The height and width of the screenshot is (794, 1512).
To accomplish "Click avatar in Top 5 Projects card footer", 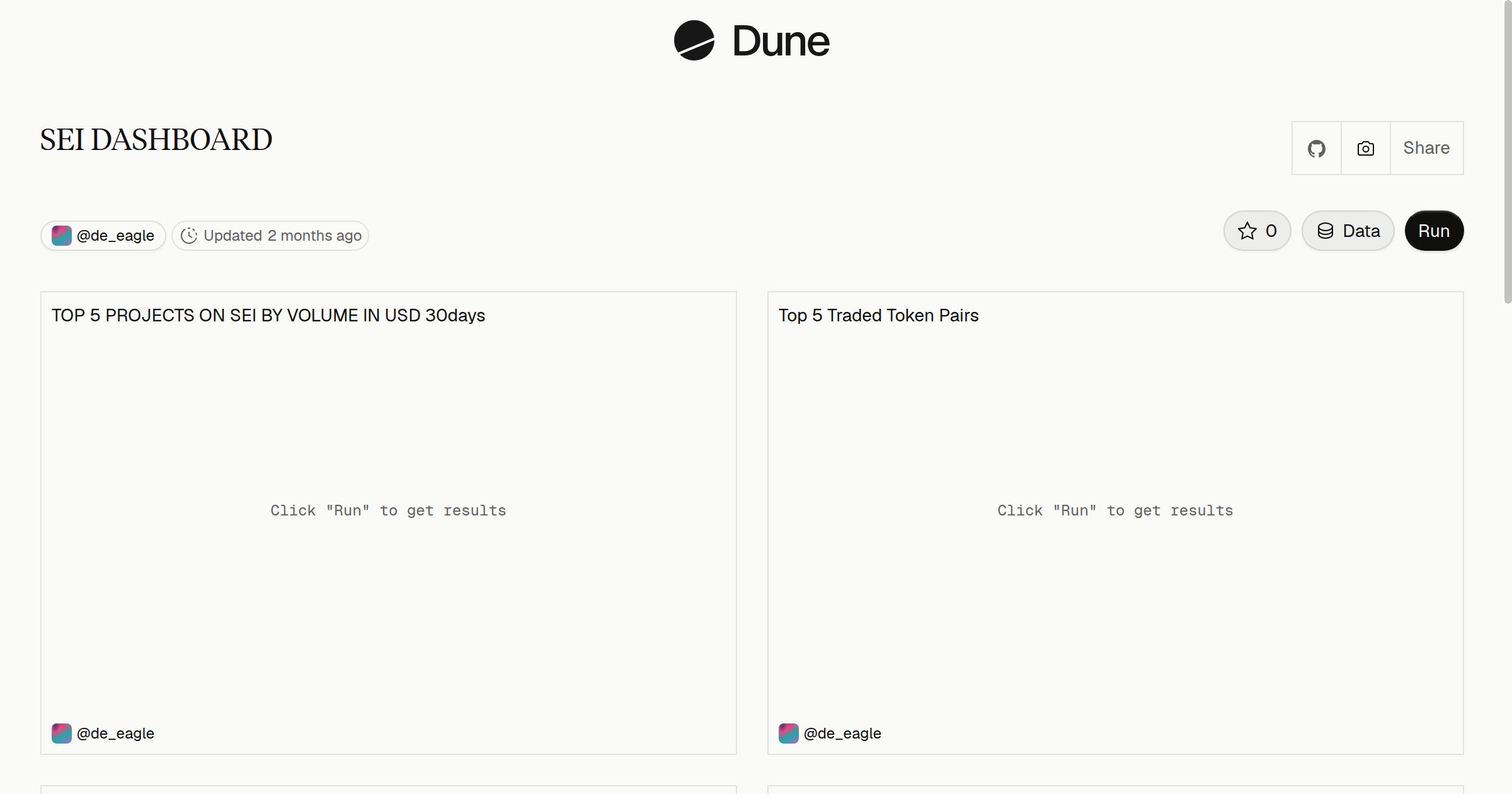I will [61, 734].
